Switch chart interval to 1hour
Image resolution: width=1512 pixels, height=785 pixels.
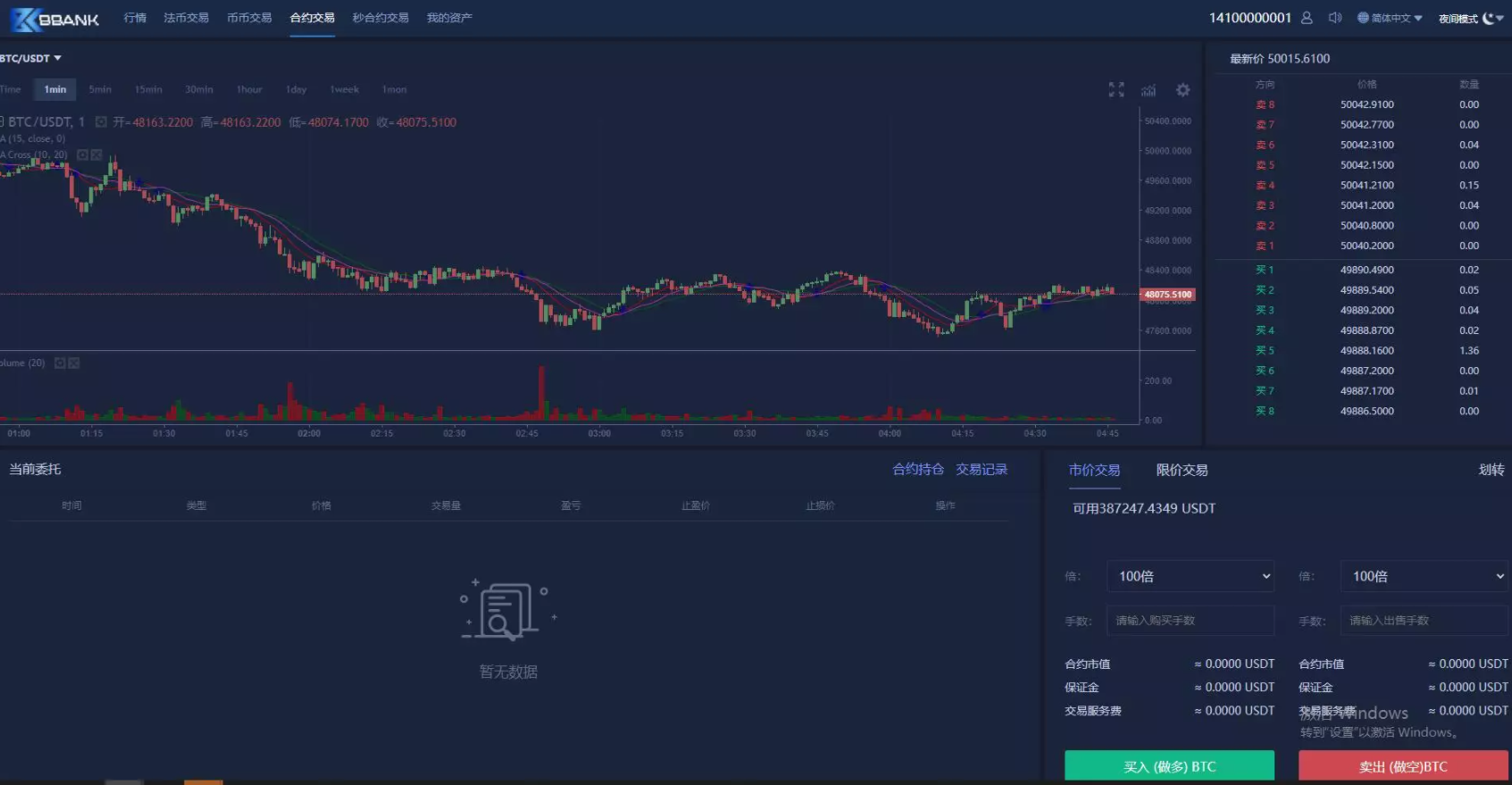point(249,89)
